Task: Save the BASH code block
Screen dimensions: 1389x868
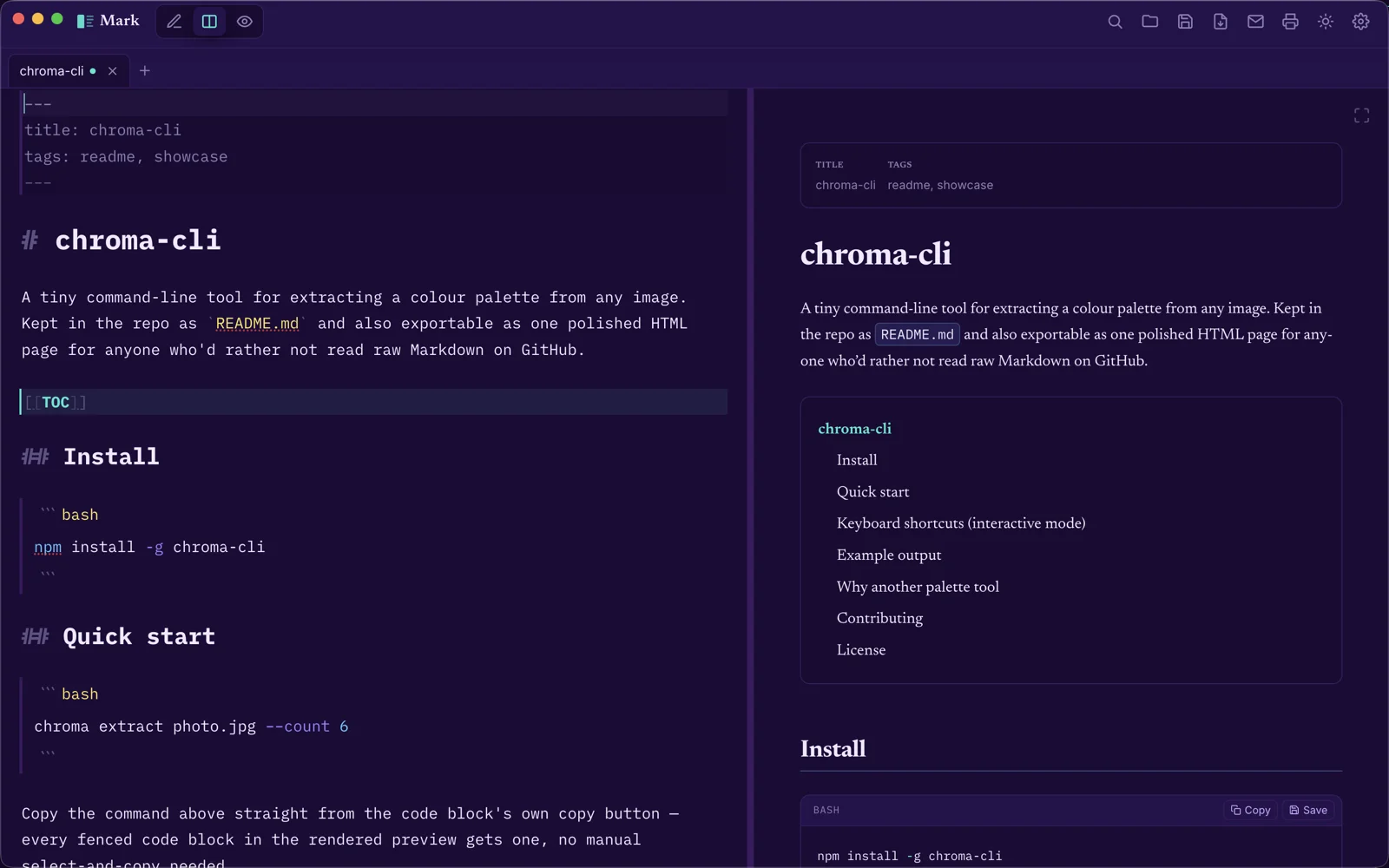Action: (1308, 810)
